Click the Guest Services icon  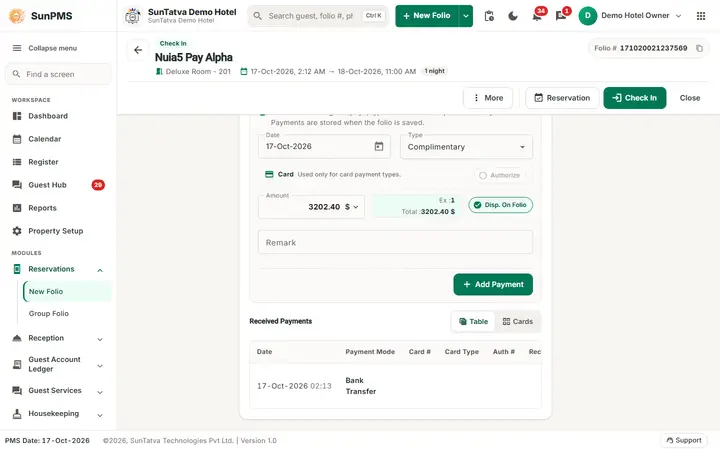click(17, 391)
